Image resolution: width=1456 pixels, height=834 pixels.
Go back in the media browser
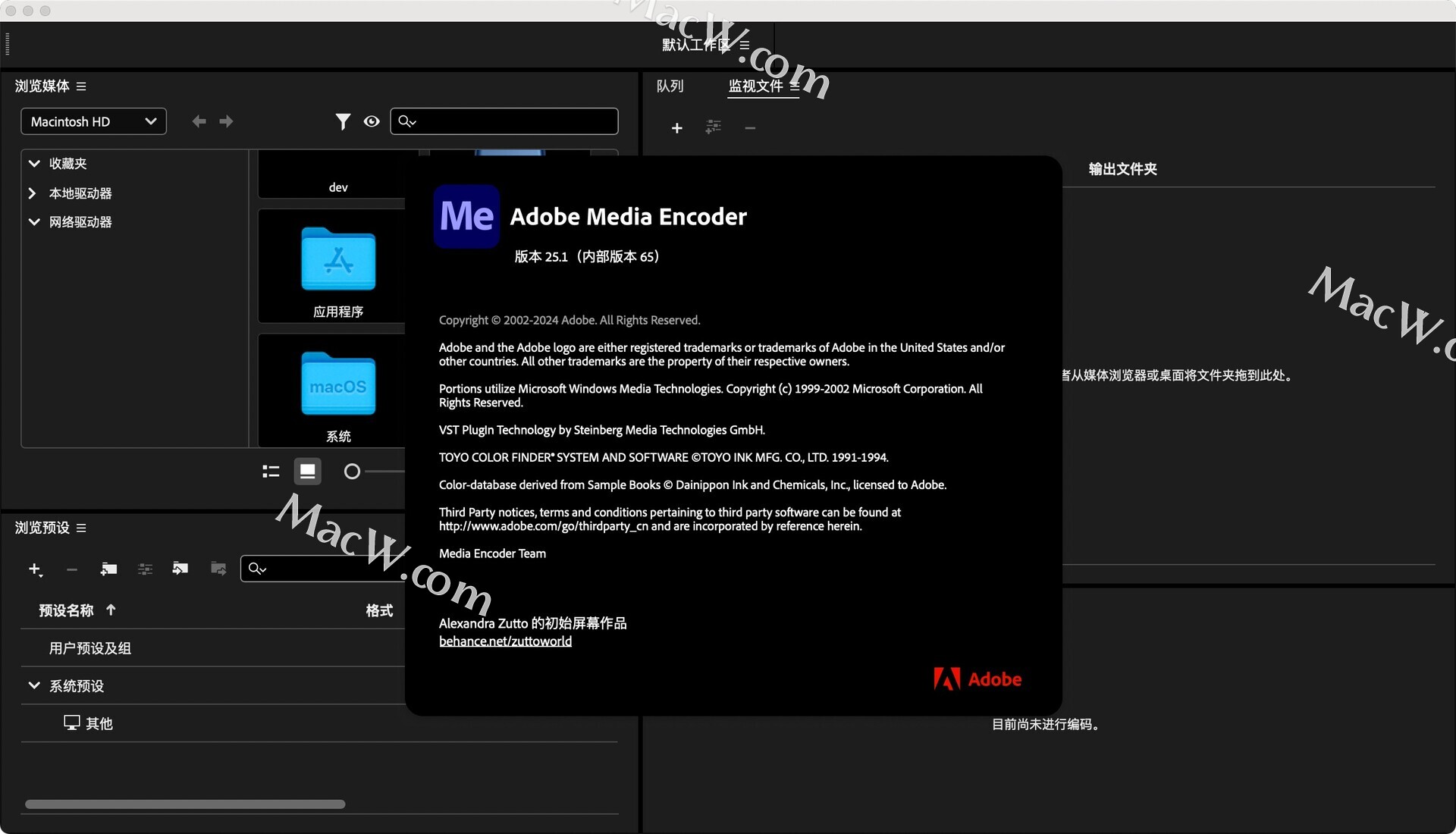(x=199, y=121)
